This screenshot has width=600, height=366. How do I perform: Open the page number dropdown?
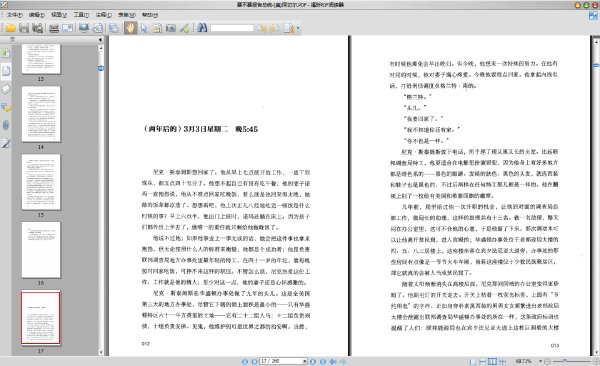coord(305,361)
